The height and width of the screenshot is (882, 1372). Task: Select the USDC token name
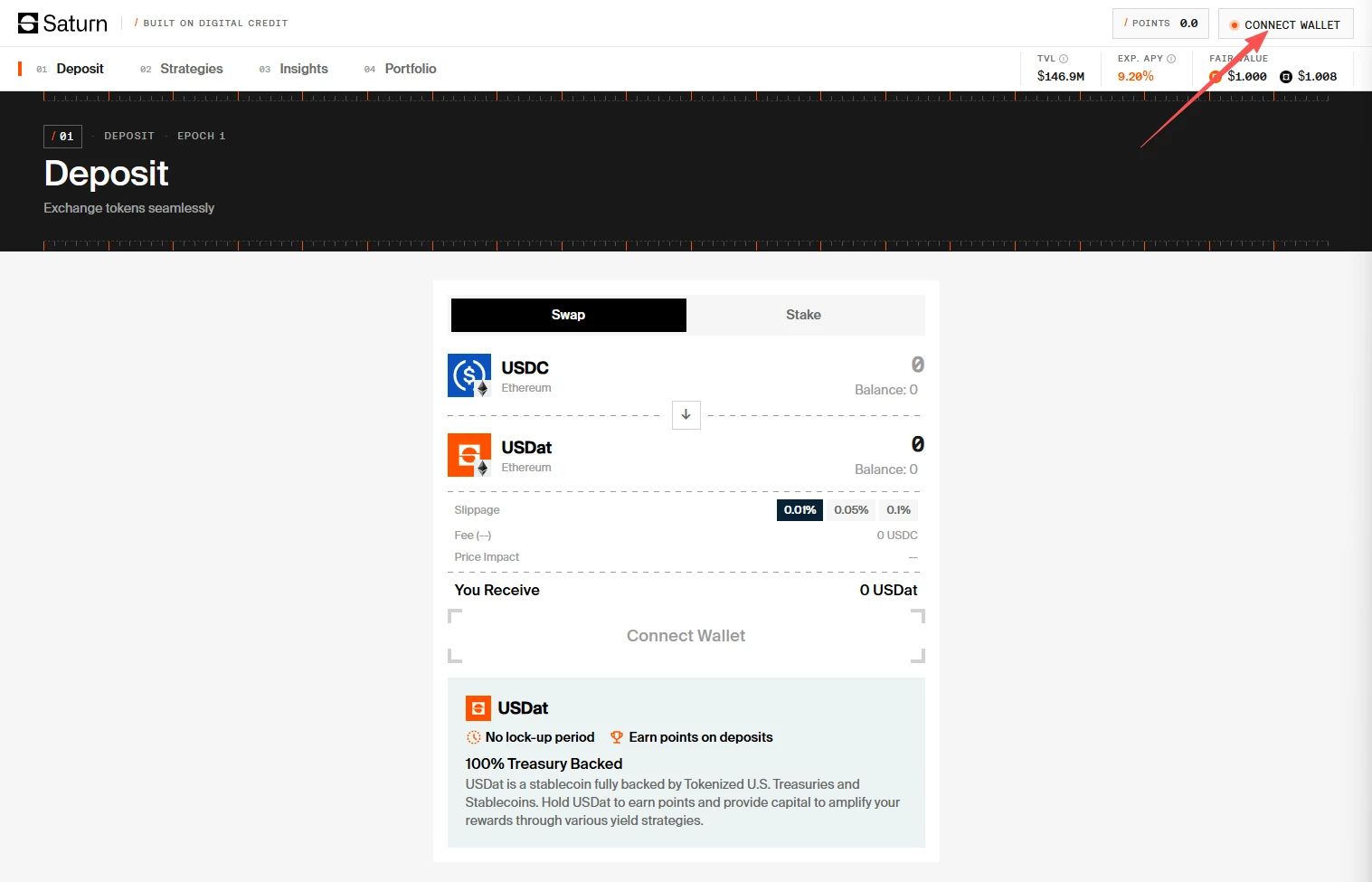pyautogui.click(x=525, y=368)
